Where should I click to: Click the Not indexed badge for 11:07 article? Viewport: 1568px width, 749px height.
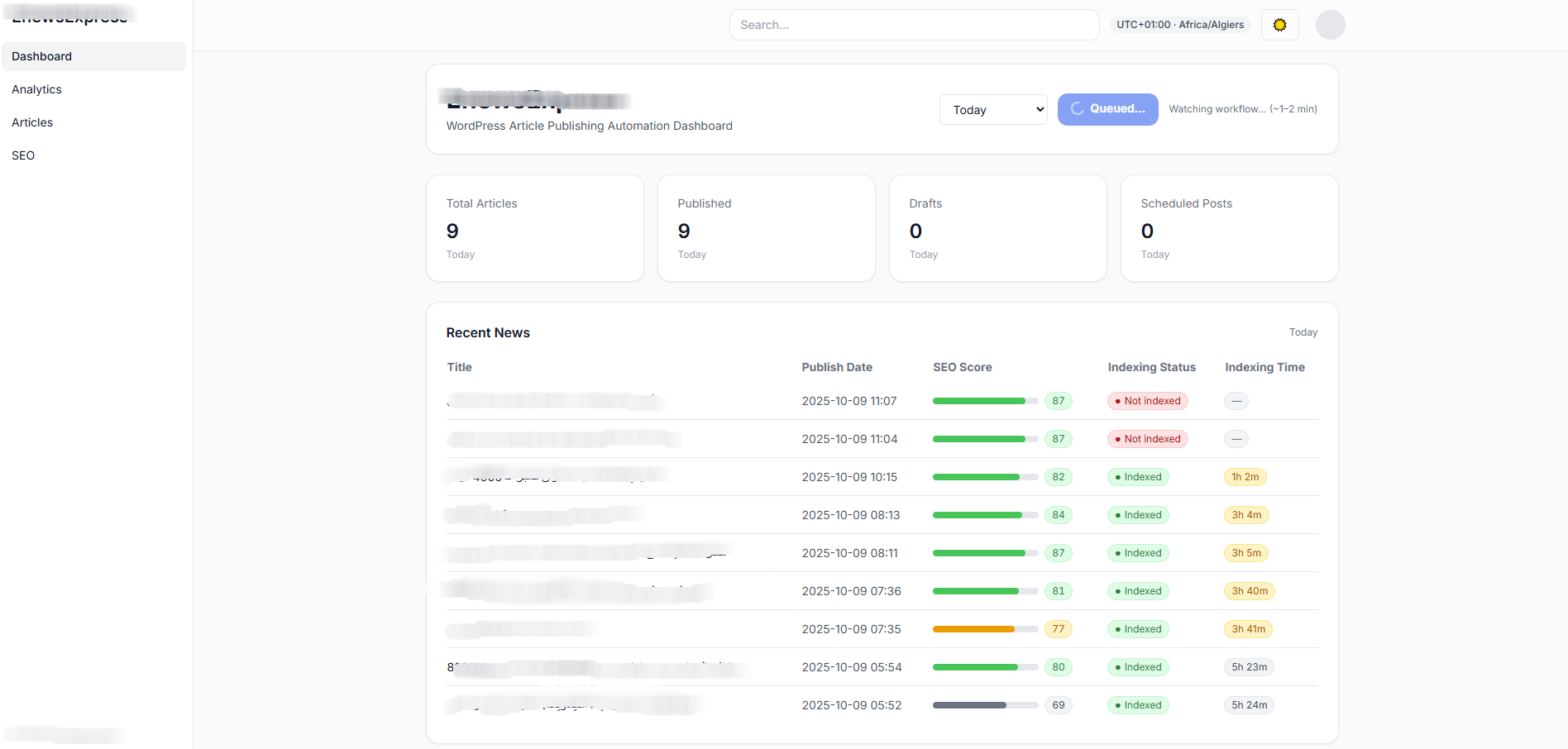(x=1147, y=401)
